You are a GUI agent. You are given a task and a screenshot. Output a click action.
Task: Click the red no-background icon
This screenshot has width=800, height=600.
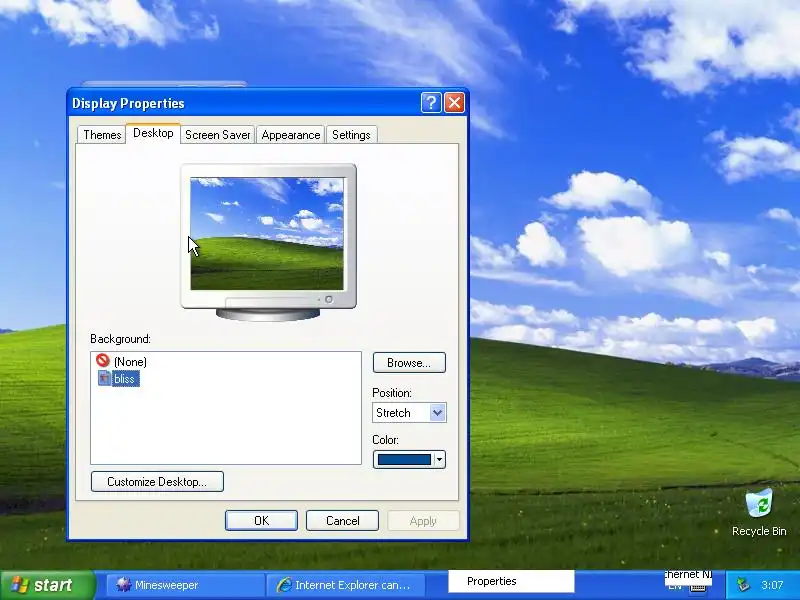103,360
